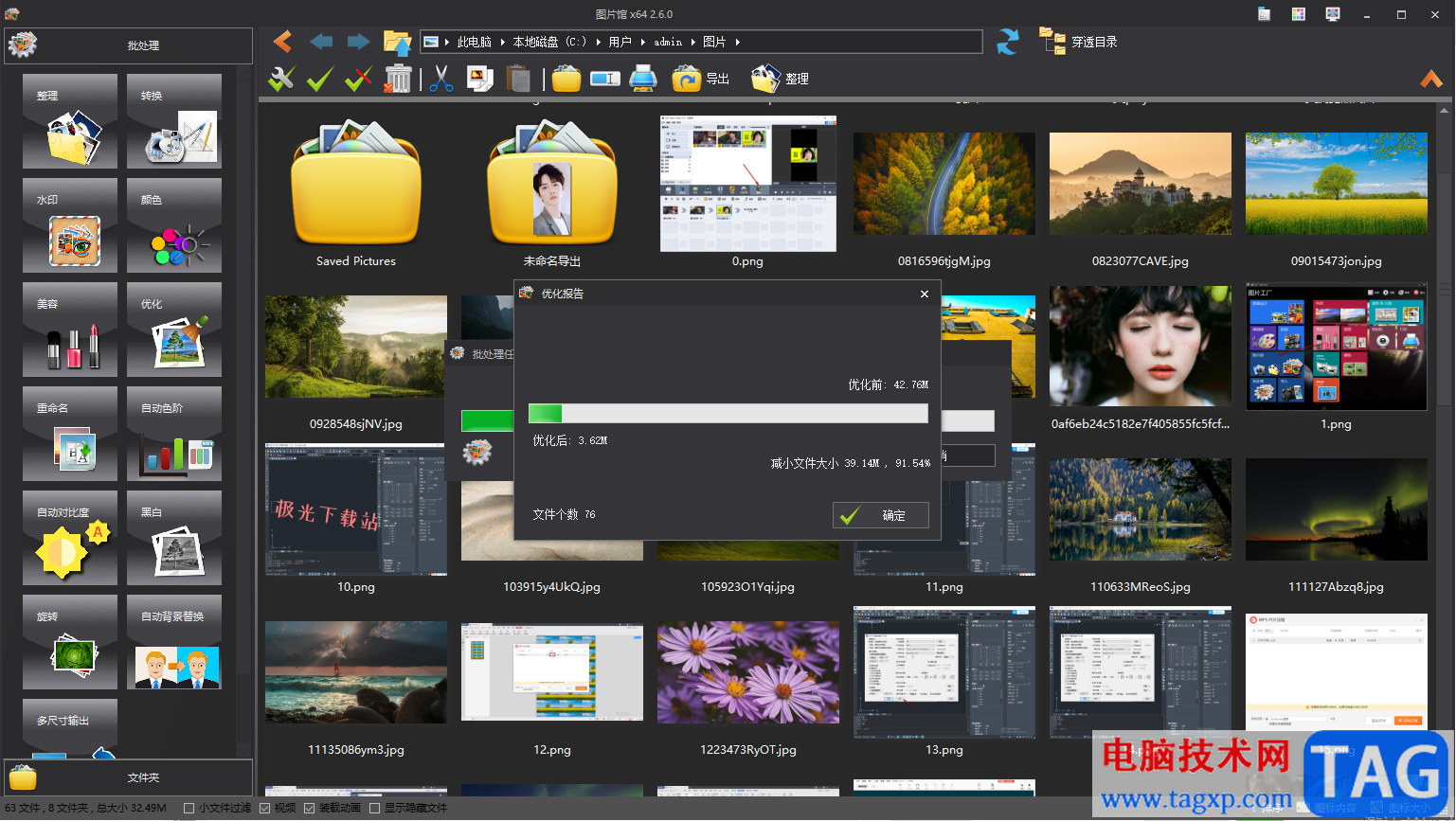Select the 0823077CAVE.jpg thumbnail

1141,184
